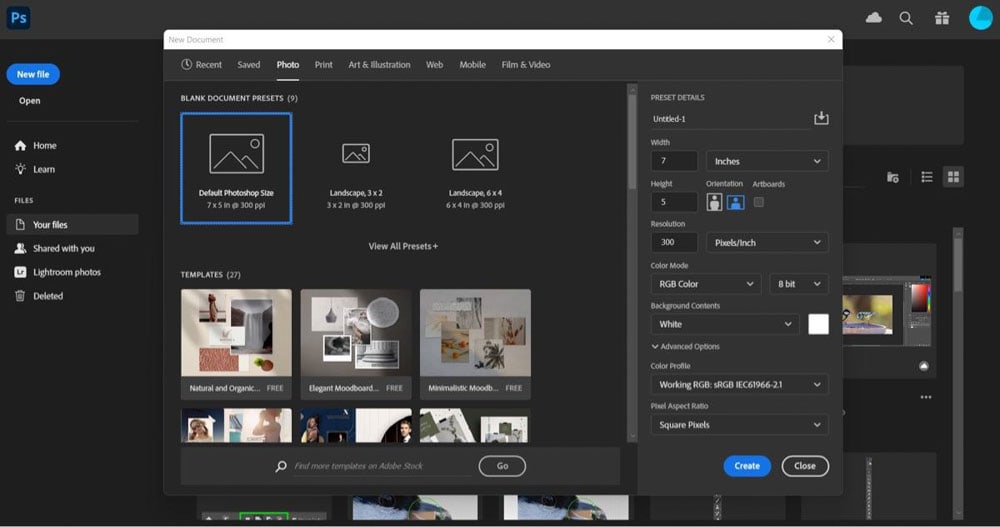Switch to the Mobile tab

[x=473, y=64]
